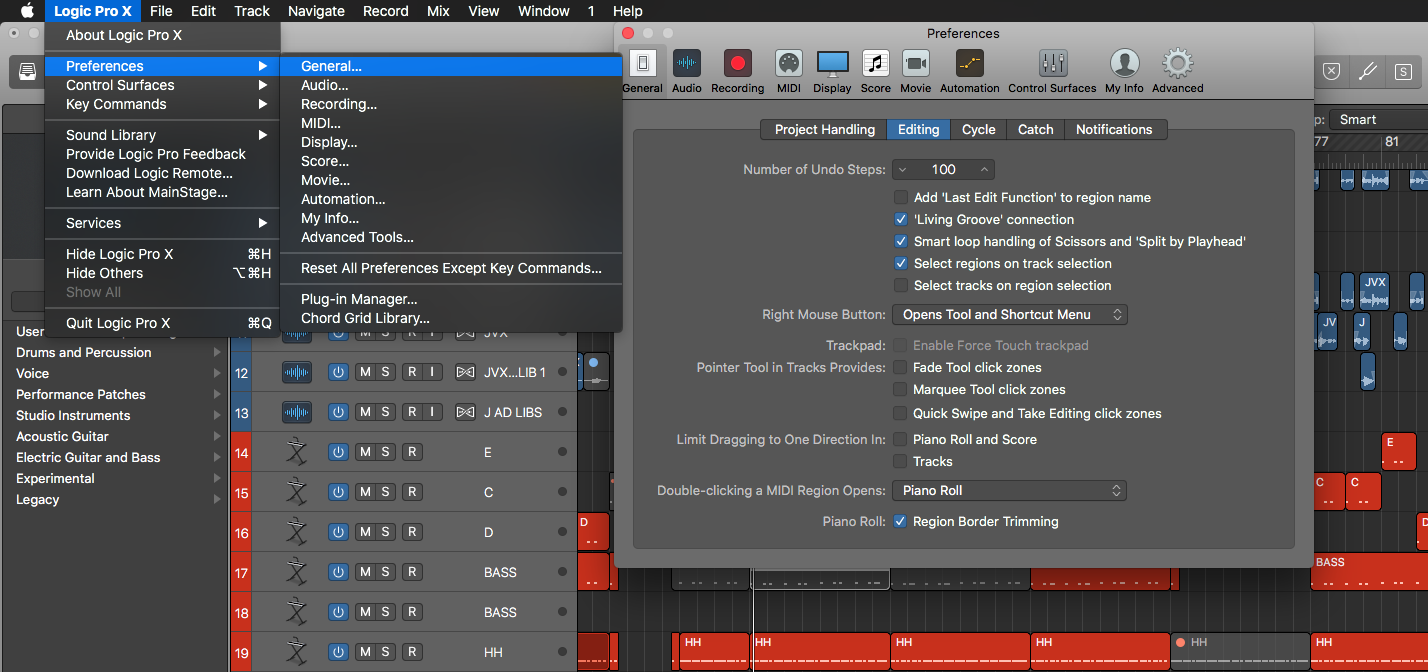The height and width of the screenshot is (672, 1428).
Task: Switch to the Score preferences pane
Action: point(875,70)
